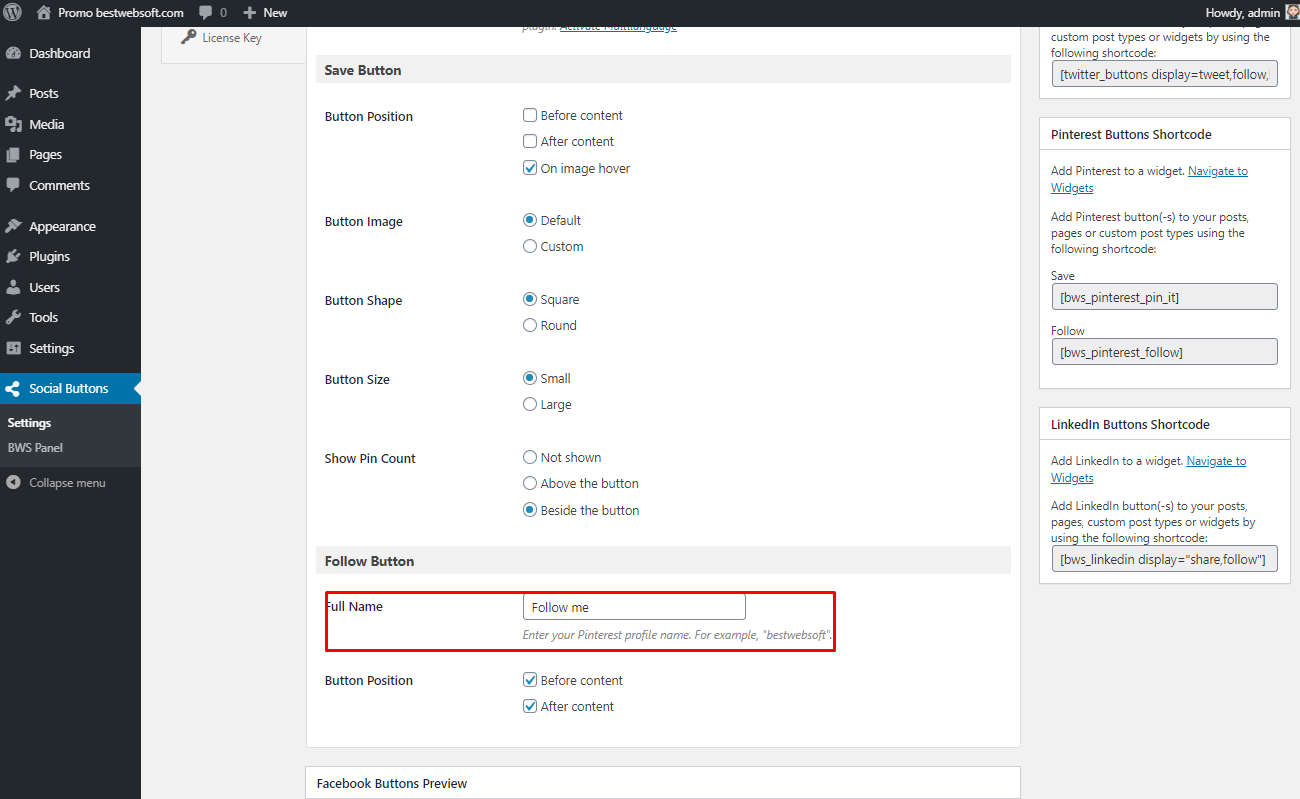Open the BWS Panel submenu item
This screenshot has width=1300, height=799.
(35, 448)
